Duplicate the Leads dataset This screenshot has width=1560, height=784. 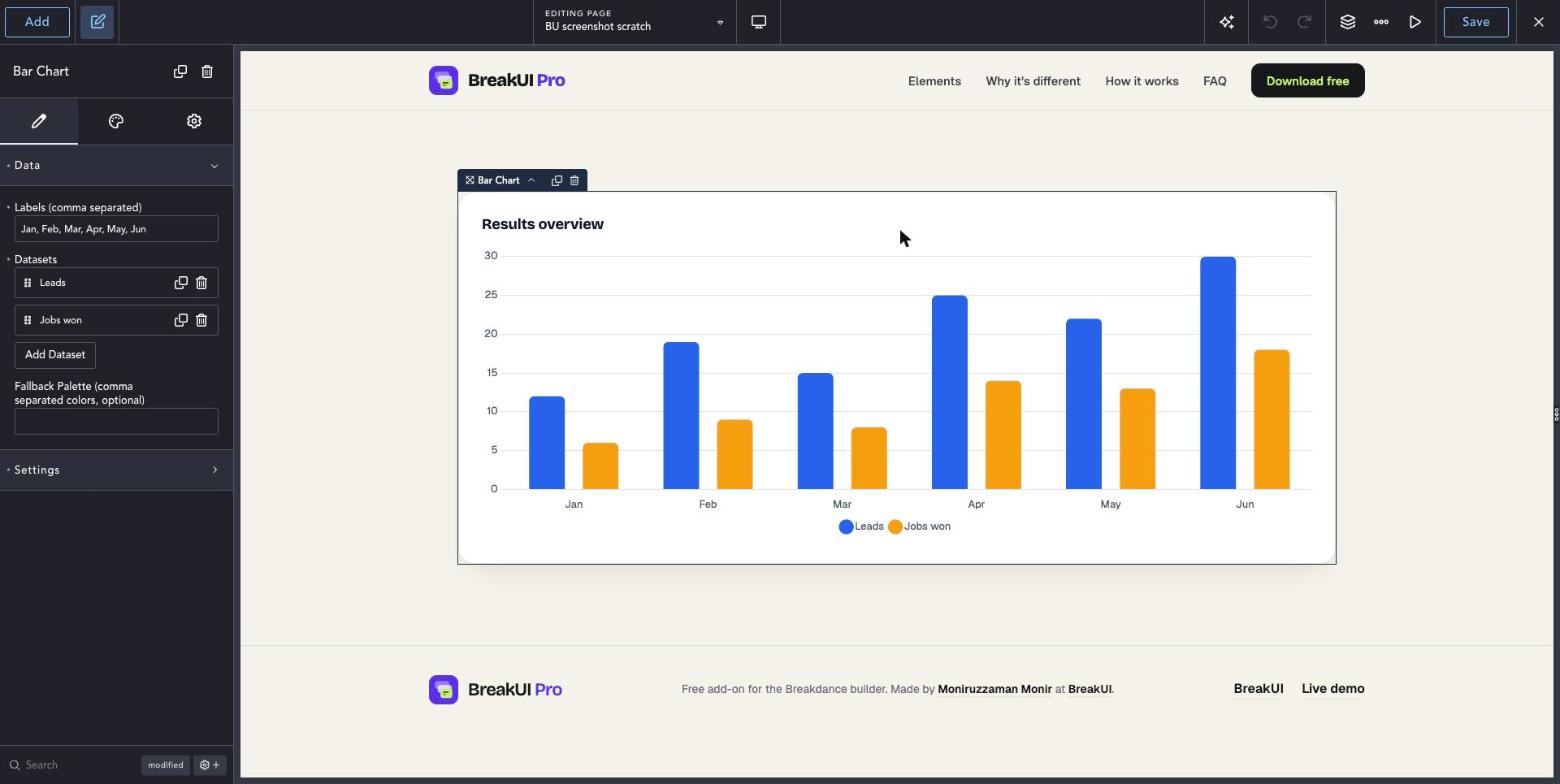[x=181, y=283]
